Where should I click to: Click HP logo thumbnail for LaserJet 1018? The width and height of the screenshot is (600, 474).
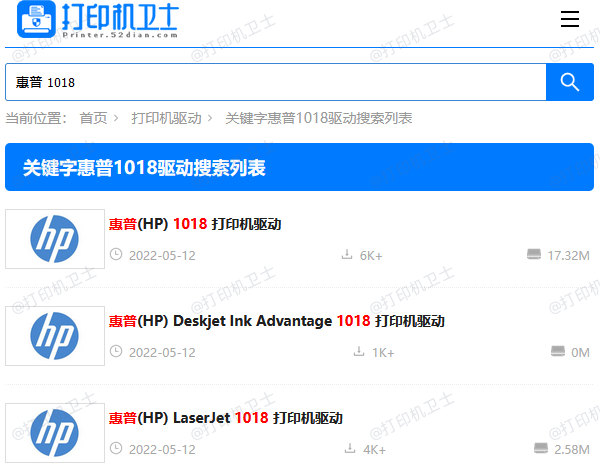(55, 433)
